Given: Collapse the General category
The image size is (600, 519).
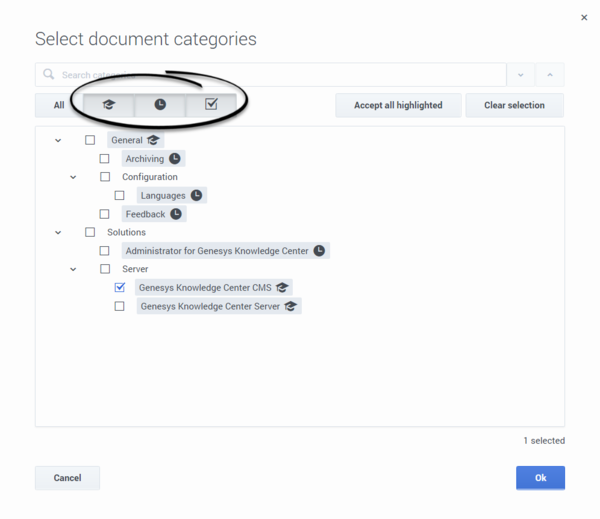Looking at the screenshot, I should tap(58, 140).
